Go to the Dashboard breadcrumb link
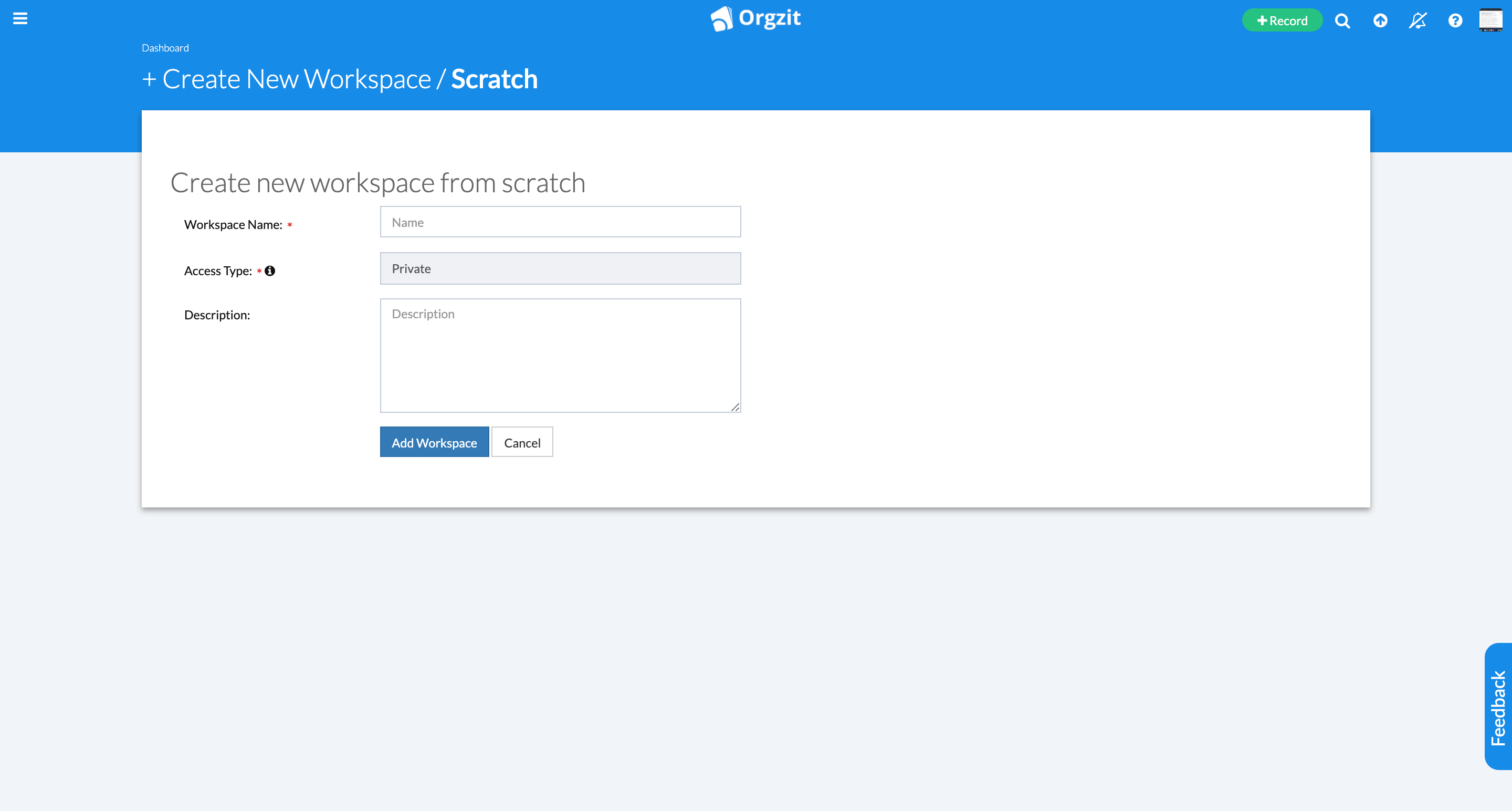1512x811 pixels. pyautogui.click(x=165, y=48)
